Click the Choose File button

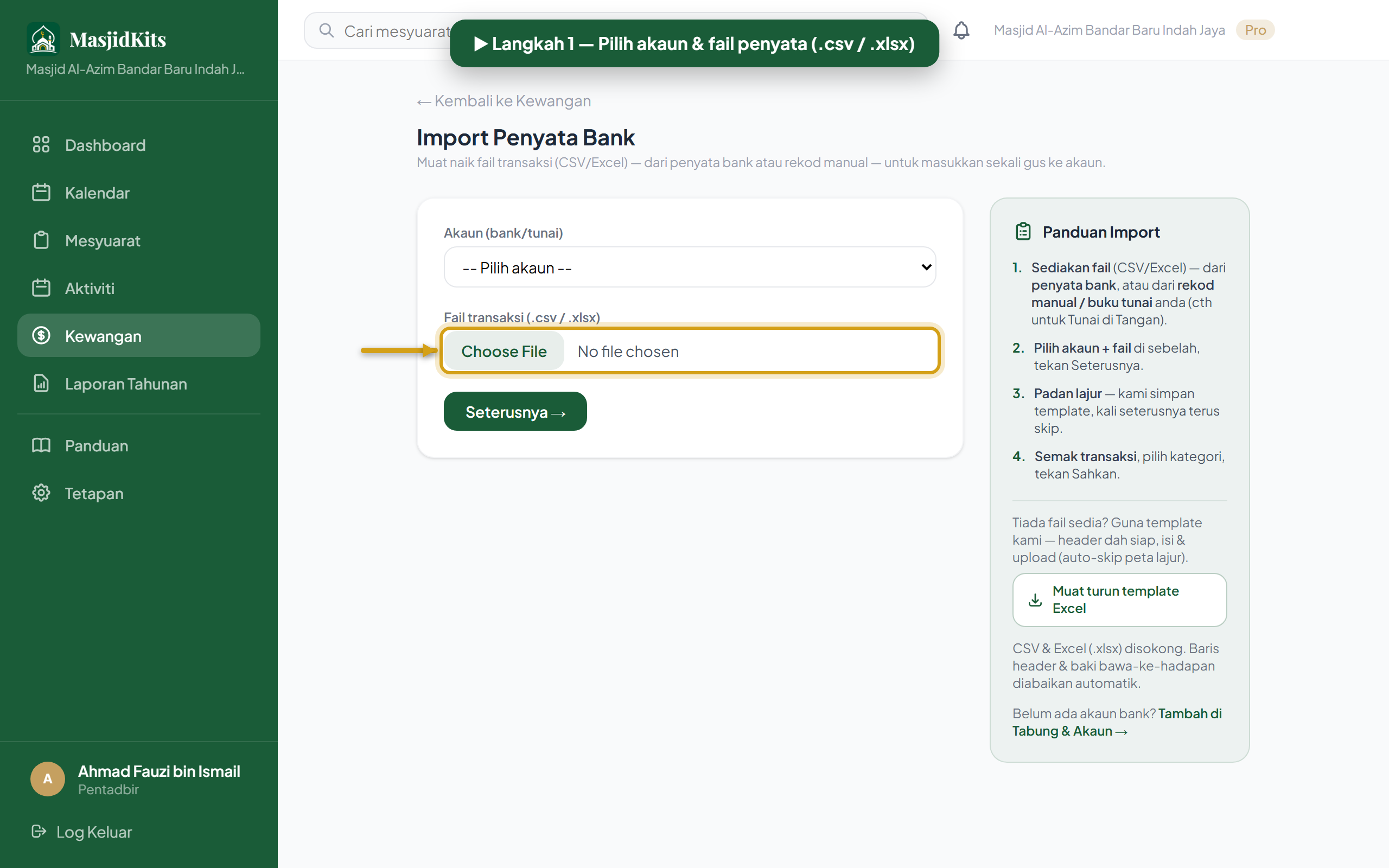[504, 351]
